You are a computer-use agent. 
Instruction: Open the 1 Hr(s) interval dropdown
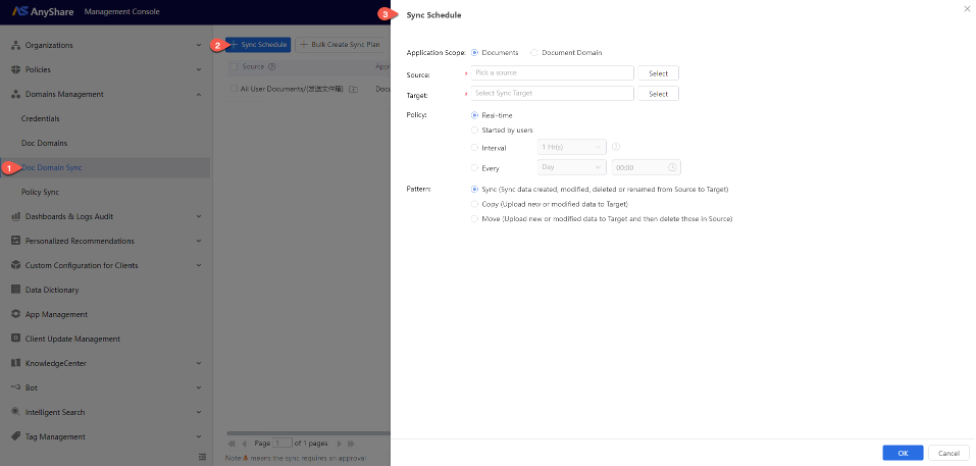571,147
